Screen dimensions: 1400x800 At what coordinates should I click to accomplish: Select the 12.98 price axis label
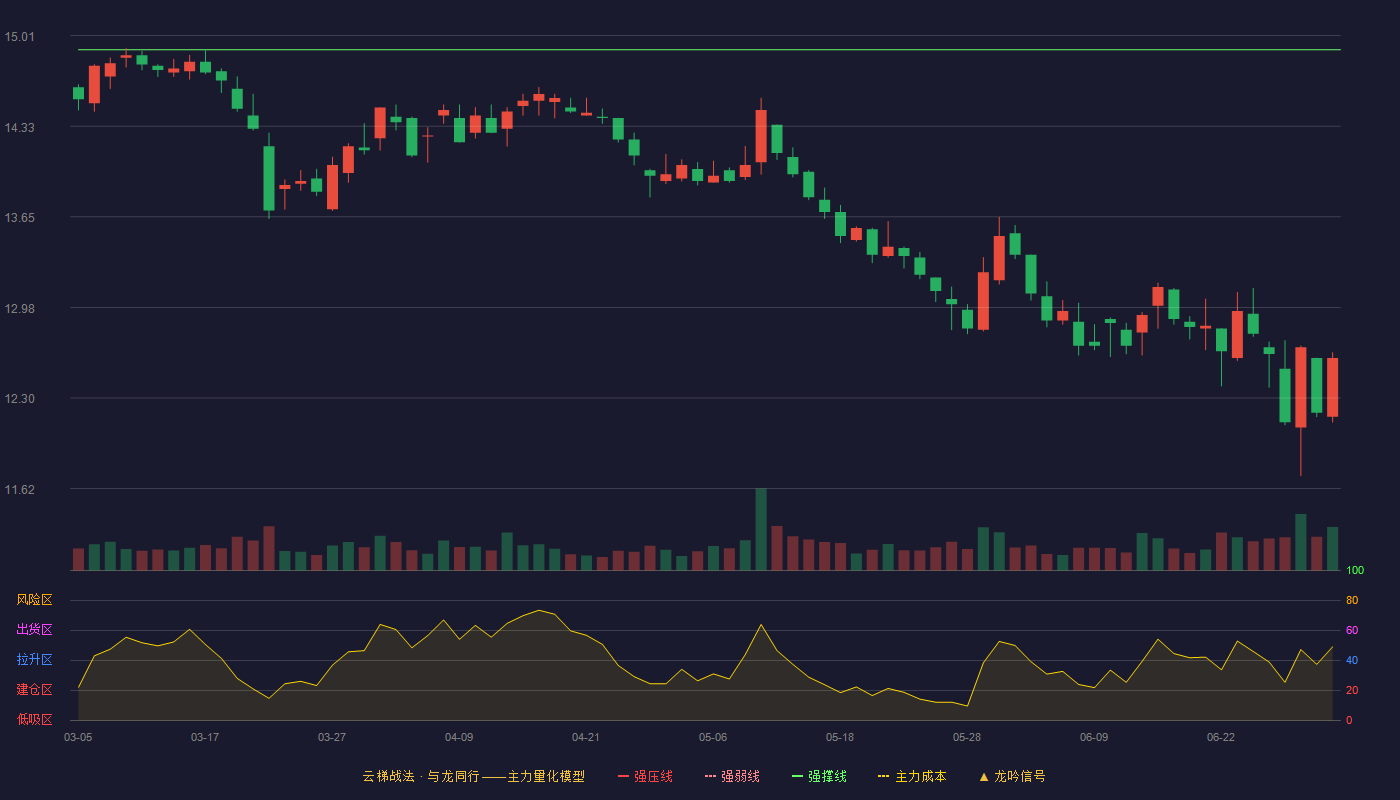[x=20, y=308]
